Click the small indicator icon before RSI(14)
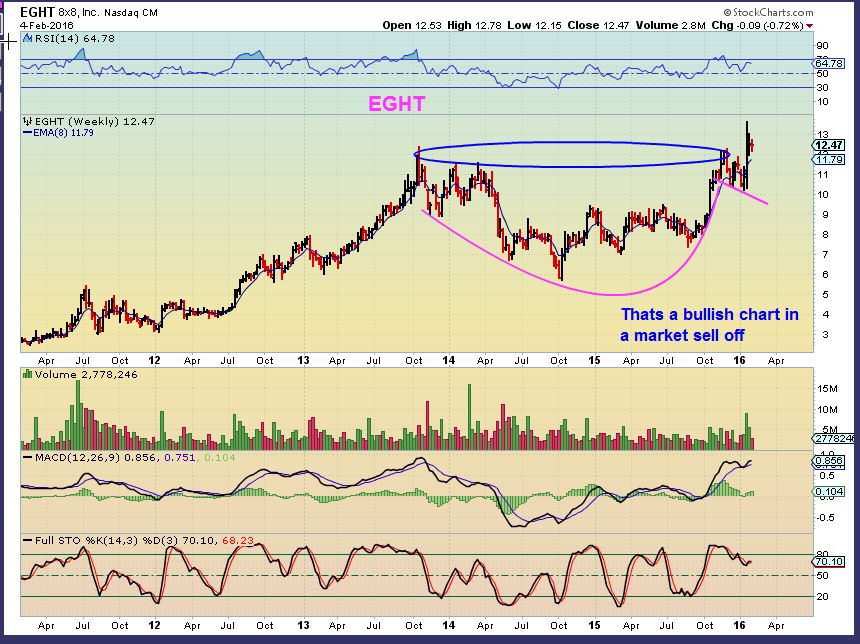860x644 pixels. click(x=27, y=38)
